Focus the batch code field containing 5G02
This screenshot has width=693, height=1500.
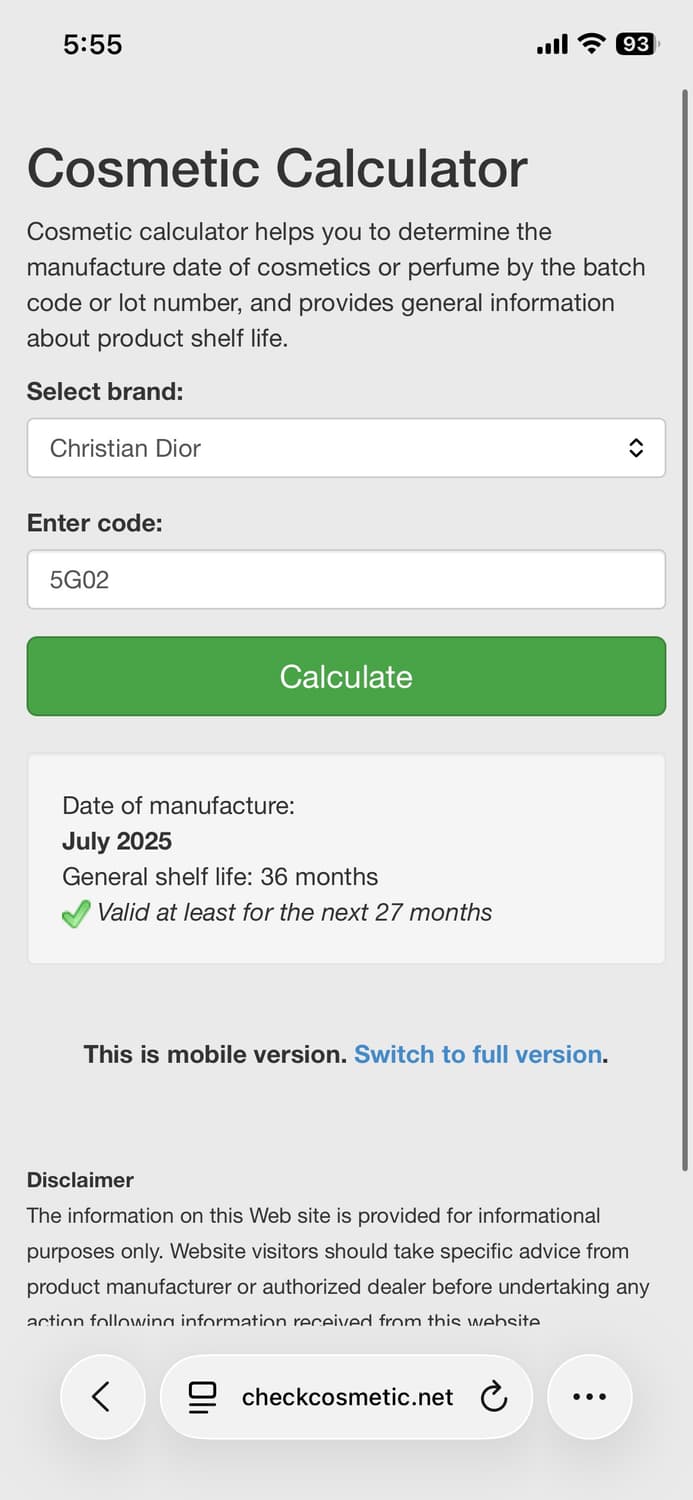pos(345,579)
